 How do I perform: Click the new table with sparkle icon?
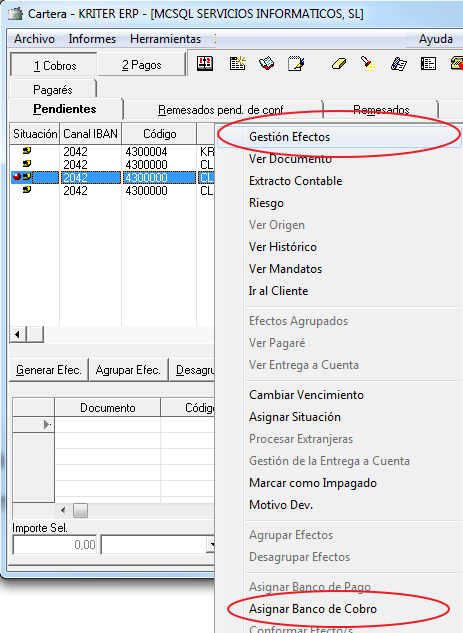pos(237,64)
